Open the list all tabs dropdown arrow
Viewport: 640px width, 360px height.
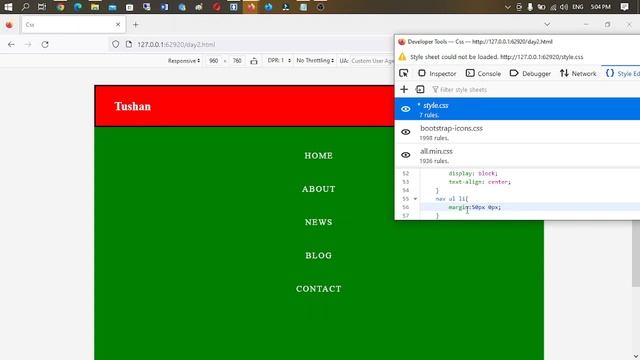pyautogui.click(x=547, y=24)
